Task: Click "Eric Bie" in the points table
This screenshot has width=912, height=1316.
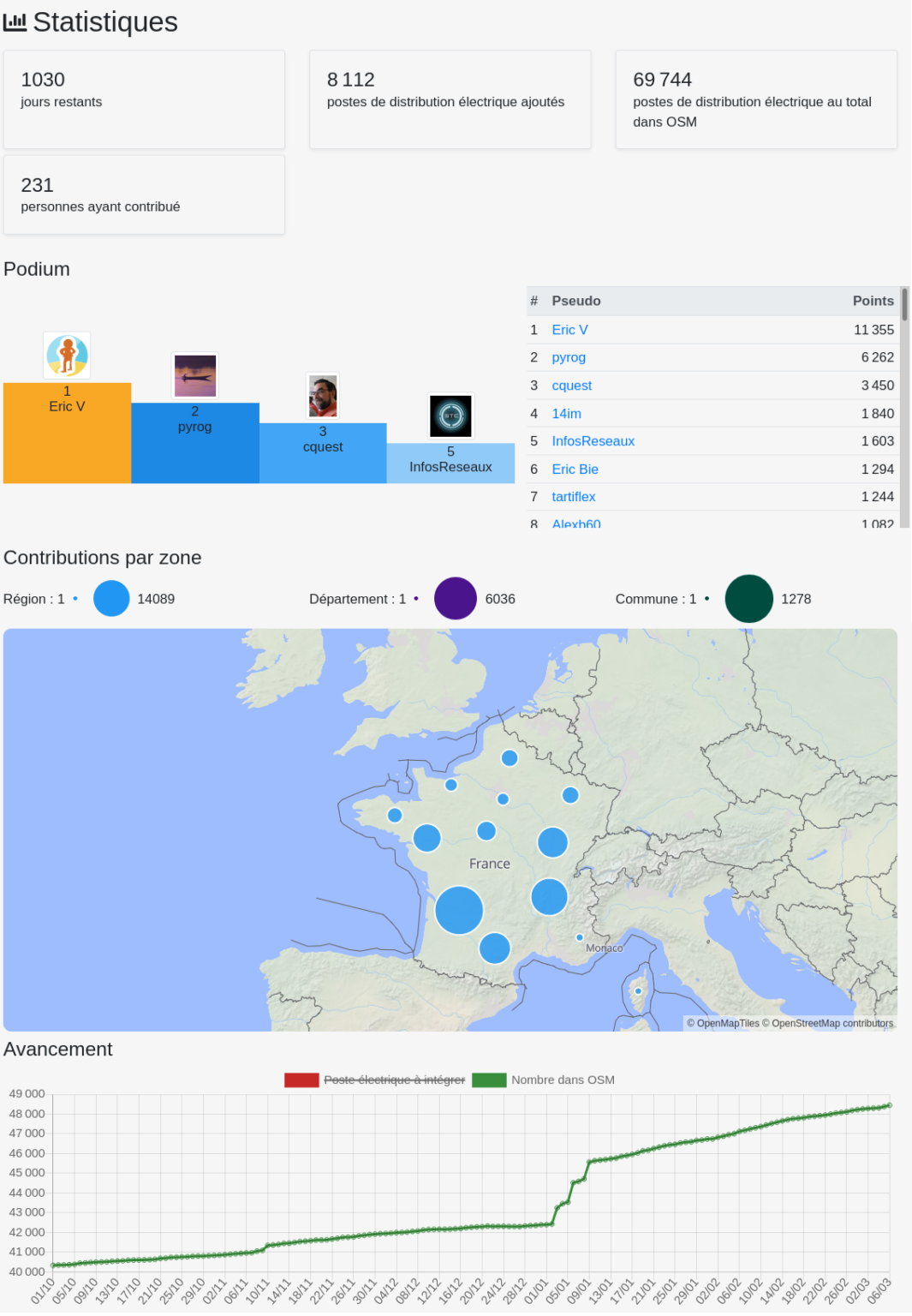Action: [575, 470]
